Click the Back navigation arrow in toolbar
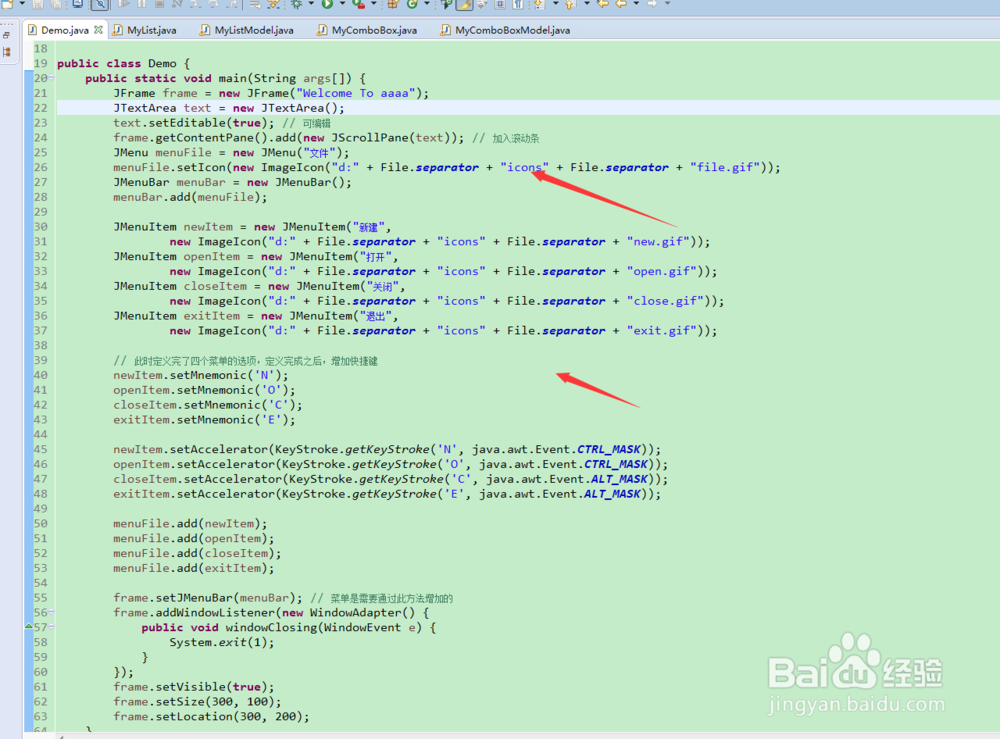 [x=621, y=4]
